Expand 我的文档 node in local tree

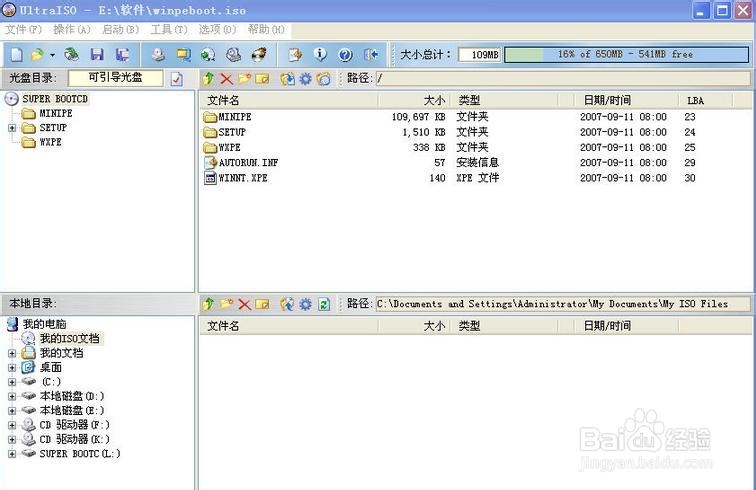click(12, 353)
